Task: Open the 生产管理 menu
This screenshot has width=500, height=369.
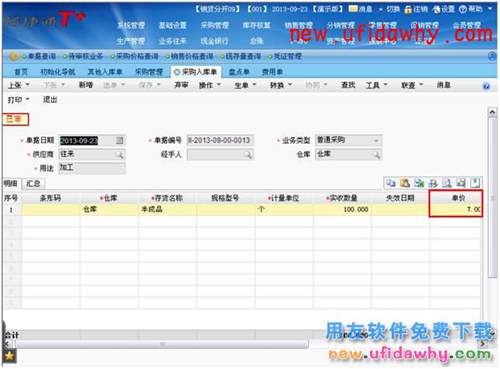Action: coord(130,41)
